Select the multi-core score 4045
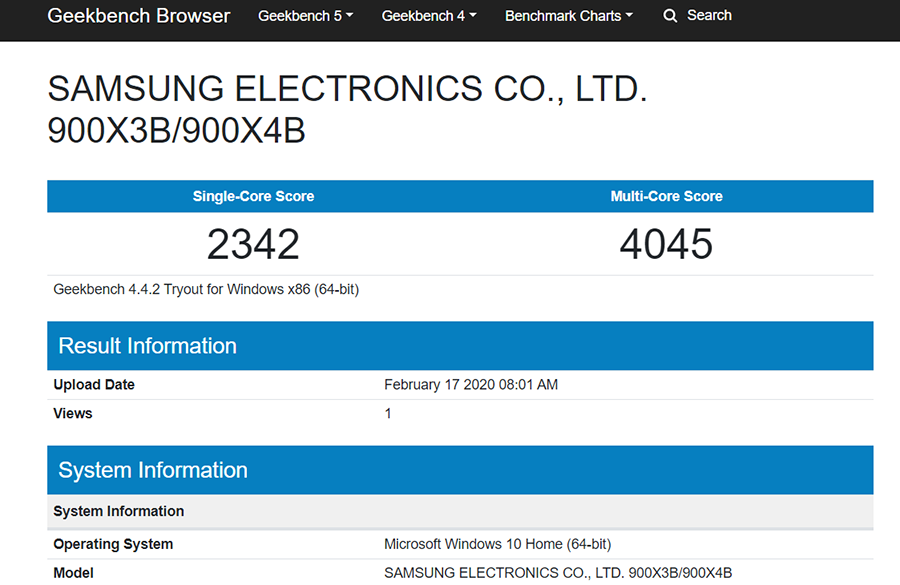The image size is (900, 585). [666, 244]
